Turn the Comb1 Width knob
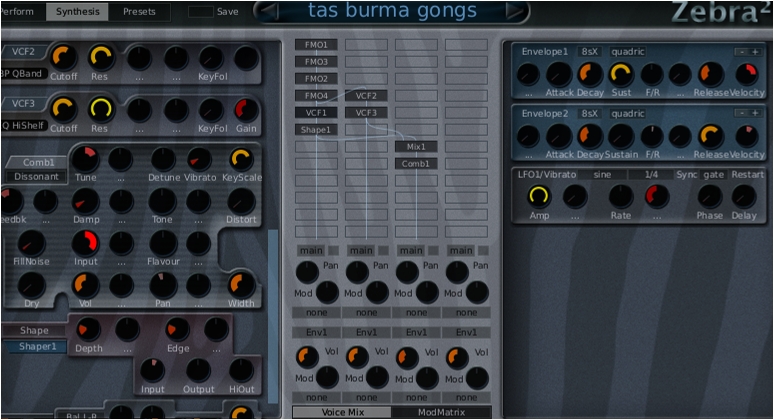This screenshot has width=774, height=420. click(241, 285)
